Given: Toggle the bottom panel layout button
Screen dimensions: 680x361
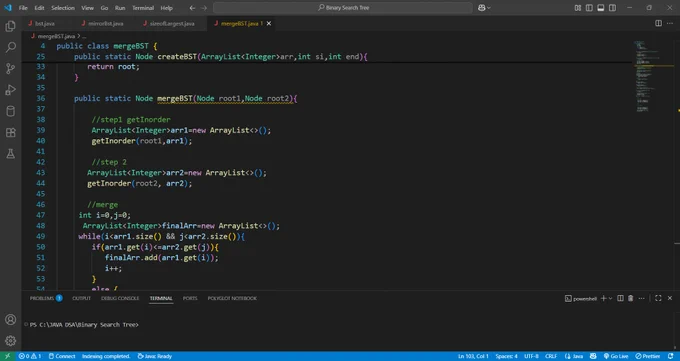Looking at the screenshot, I should 601,8.
